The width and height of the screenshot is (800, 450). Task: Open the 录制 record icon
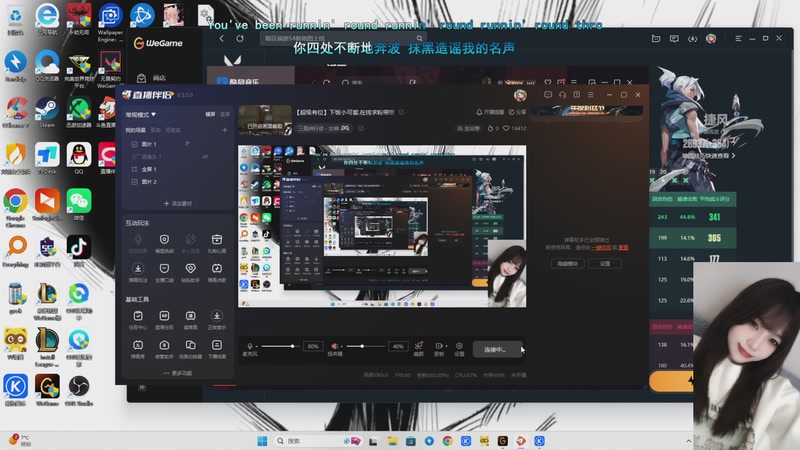pos(438,346)
